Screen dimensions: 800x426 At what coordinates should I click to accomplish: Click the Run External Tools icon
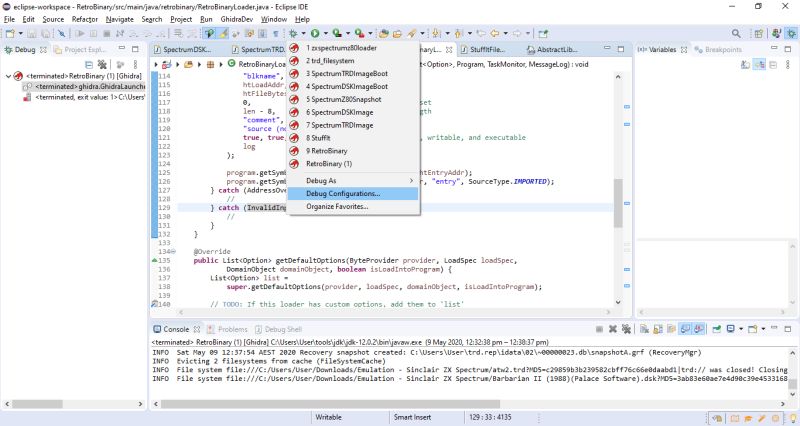coord(359,33)
